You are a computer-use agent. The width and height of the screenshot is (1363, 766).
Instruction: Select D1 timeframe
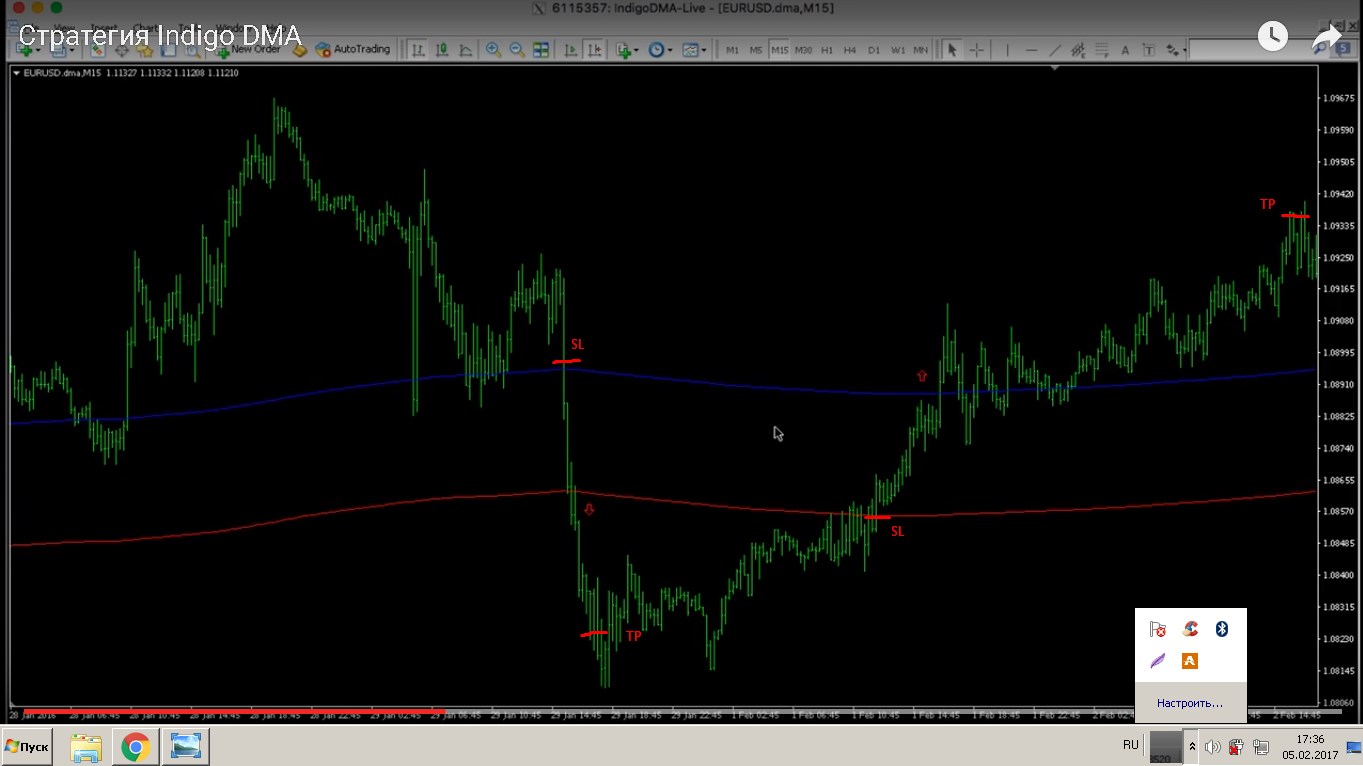click(874, 50)
